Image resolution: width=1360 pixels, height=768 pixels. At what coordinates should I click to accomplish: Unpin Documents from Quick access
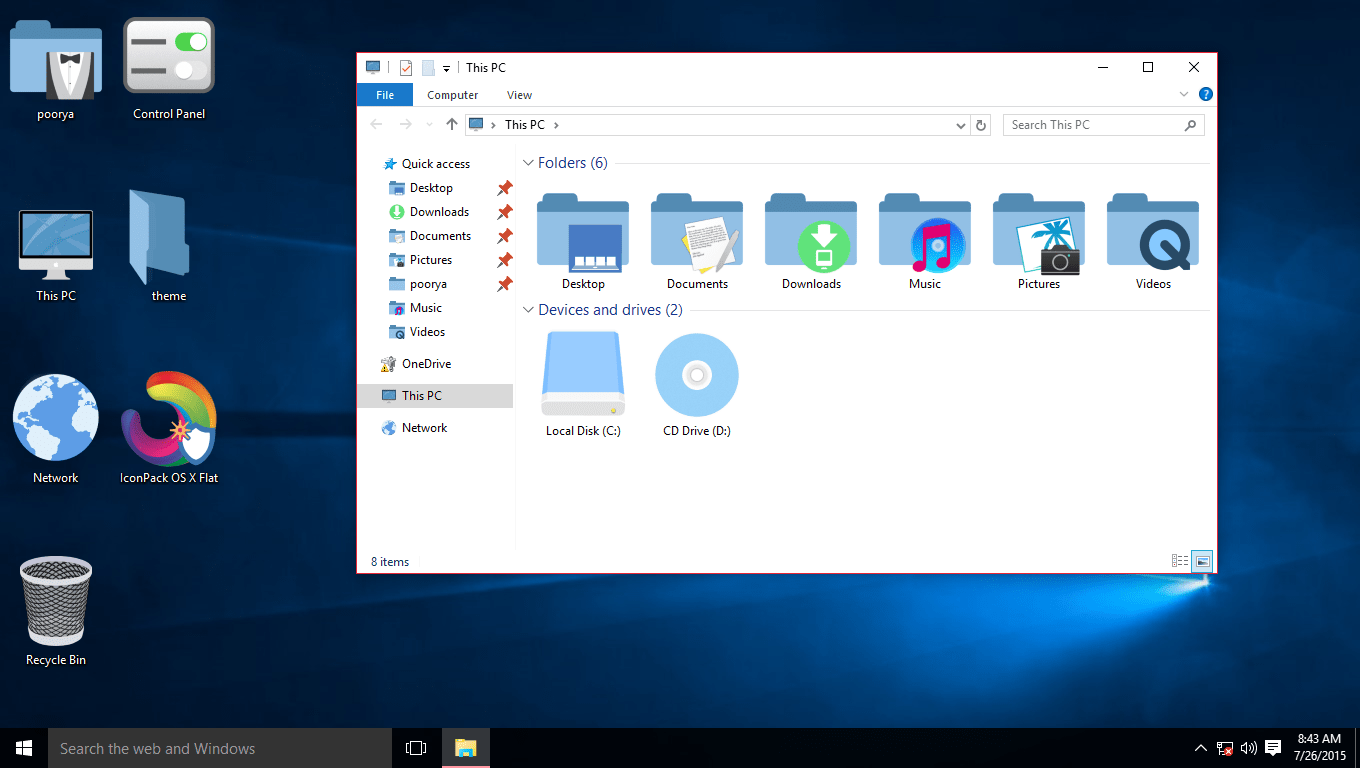coord(505,235)
